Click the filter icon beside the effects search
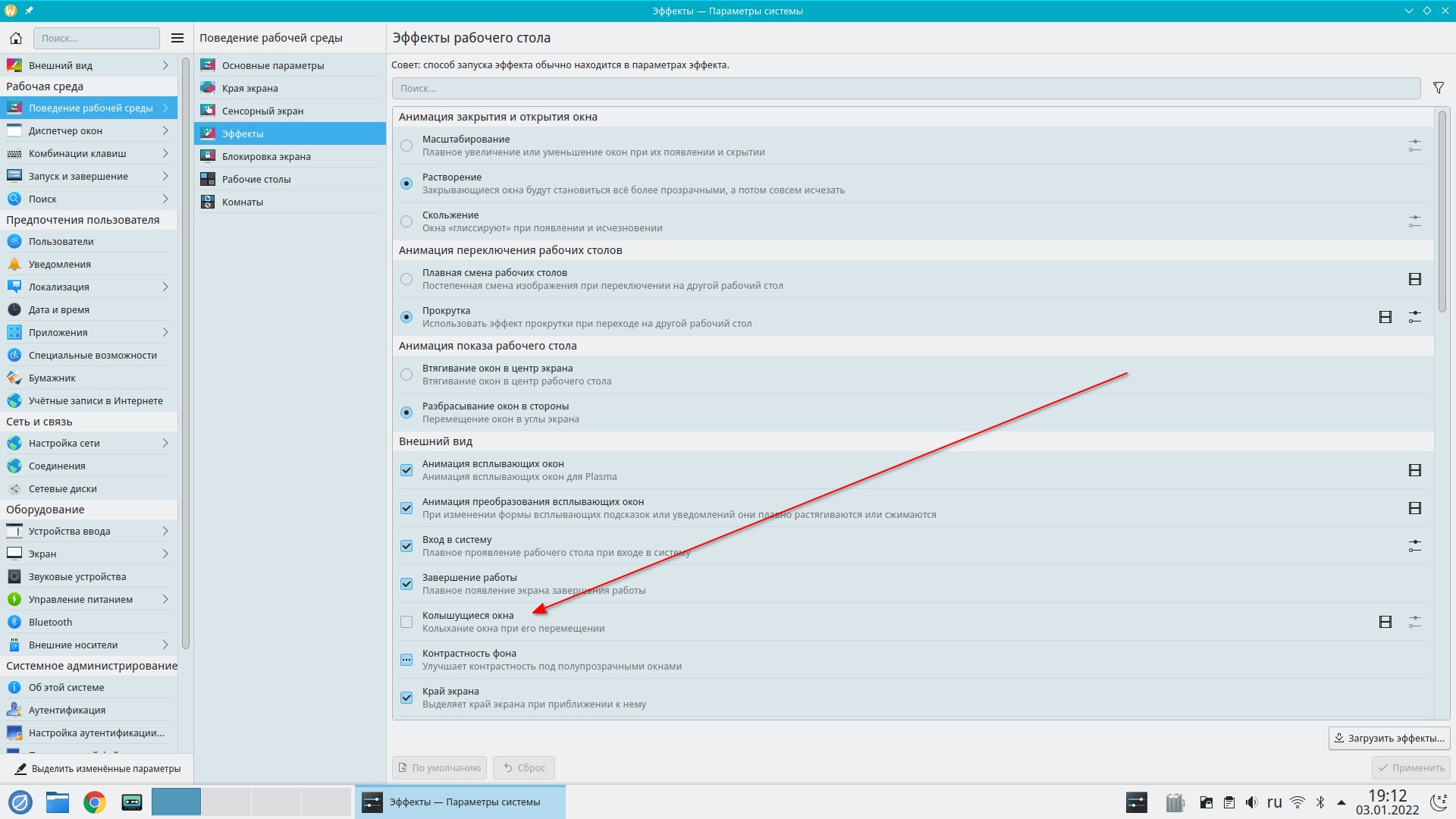This screenshot has width=1456, height=819. tap(1438, 88)
